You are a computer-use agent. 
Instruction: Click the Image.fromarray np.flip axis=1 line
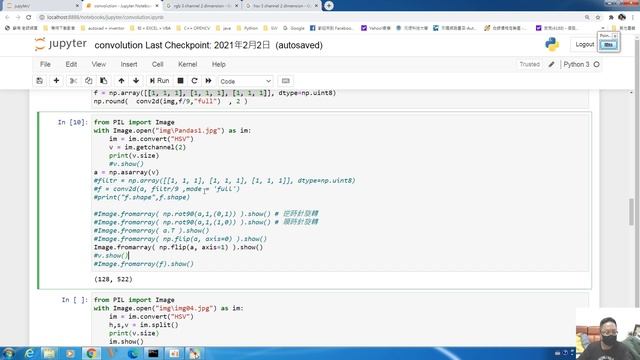click(x=178, y=247)
